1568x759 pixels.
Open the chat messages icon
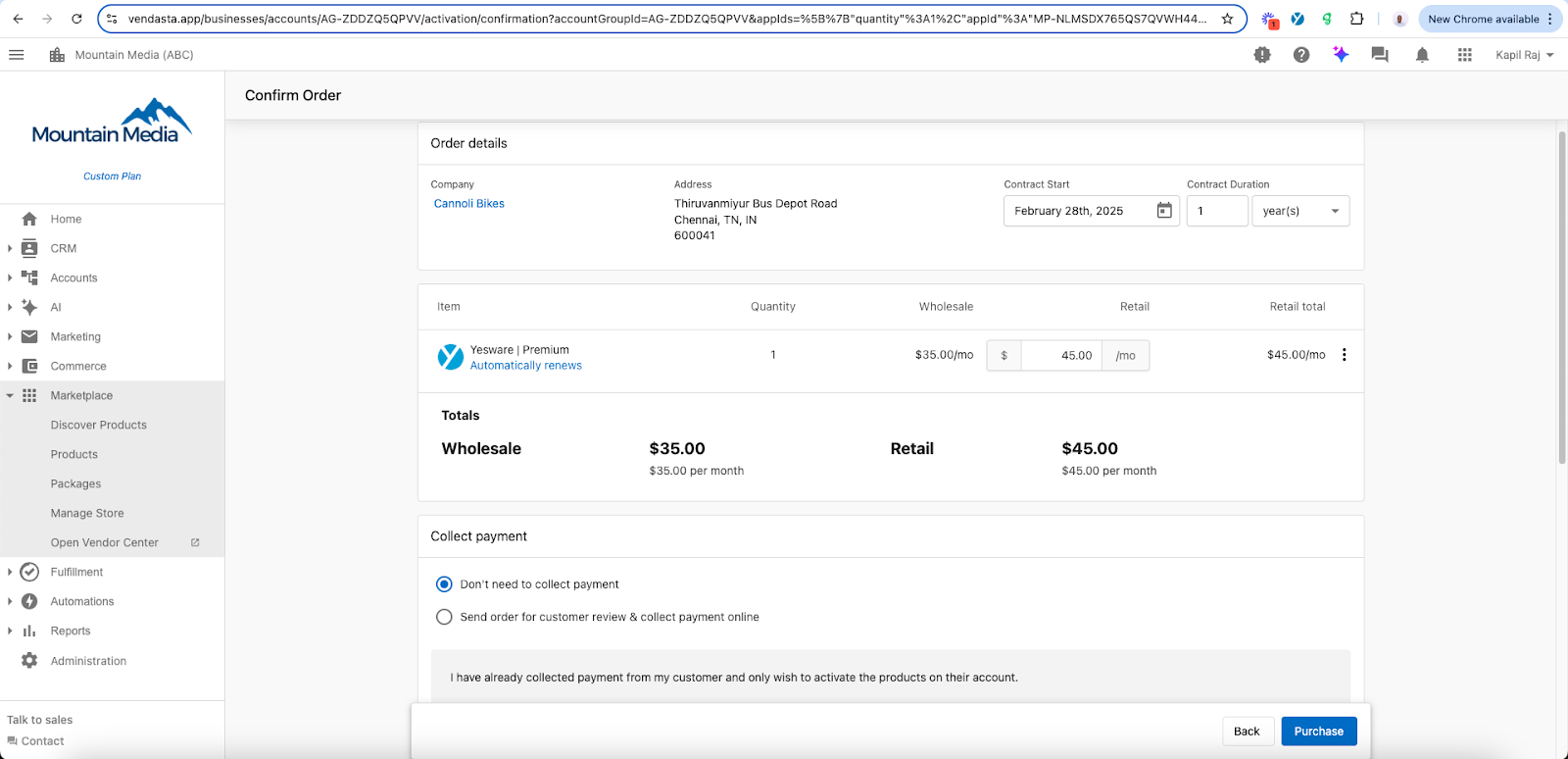click(x=1380, y=55)
